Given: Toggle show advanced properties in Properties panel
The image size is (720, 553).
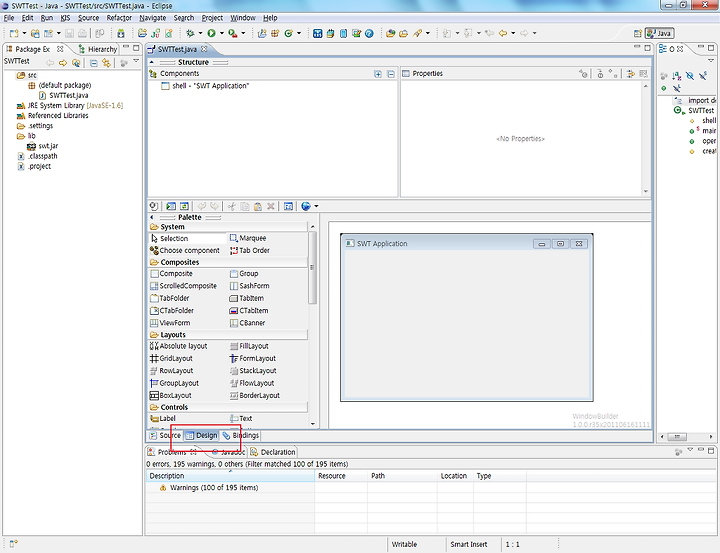Looking at the screenshot, I should tap(630, 73).
